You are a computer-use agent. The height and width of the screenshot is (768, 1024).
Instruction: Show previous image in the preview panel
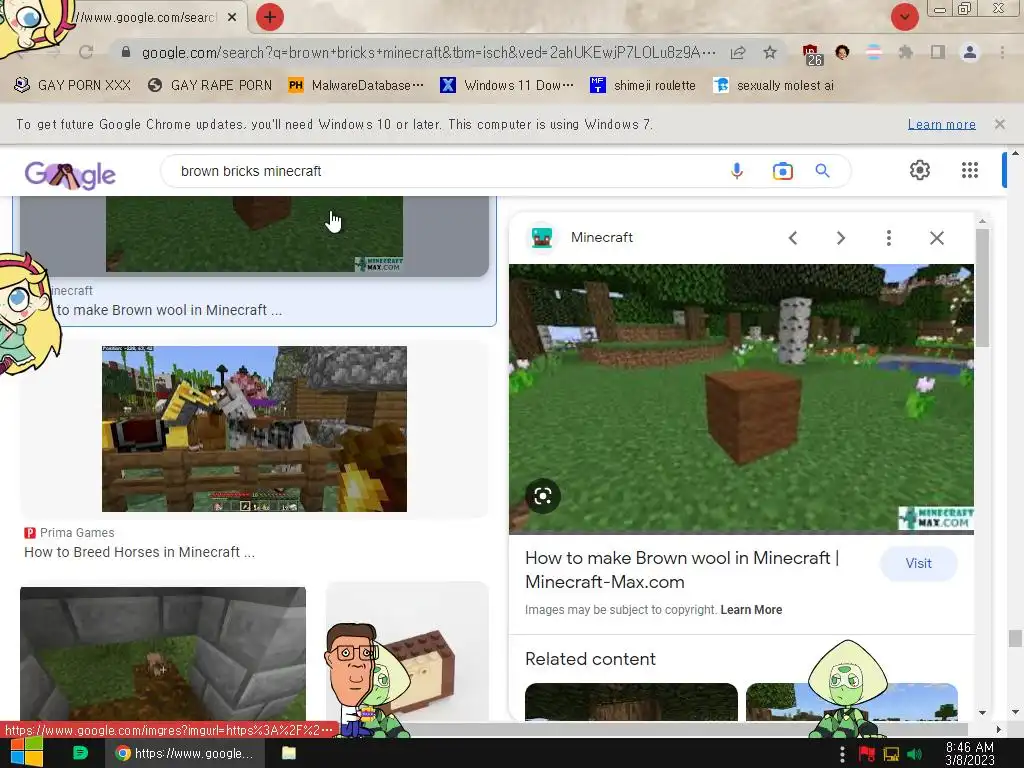coord(793,238)
